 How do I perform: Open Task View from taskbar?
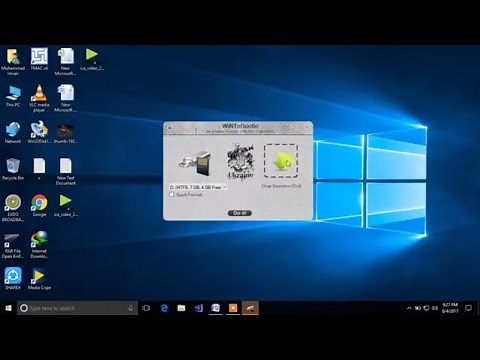point(146,308)
